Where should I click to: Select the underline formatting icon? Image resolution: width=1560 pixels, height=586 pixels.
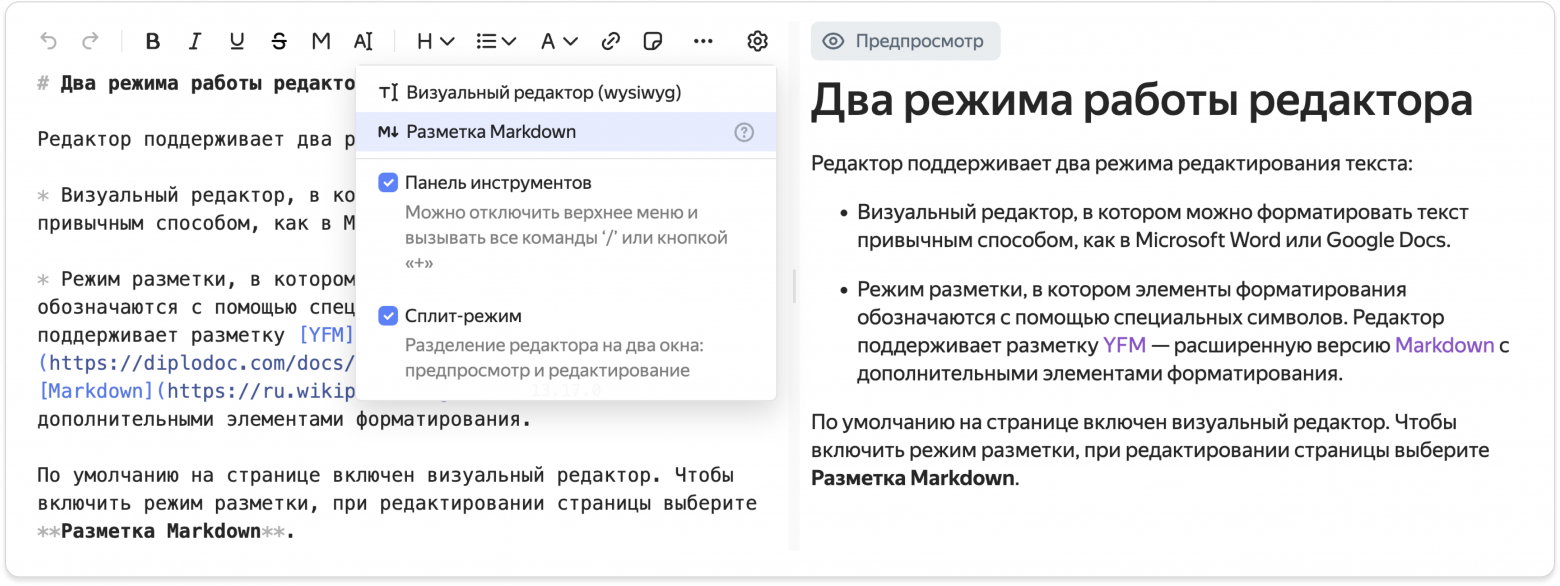pyautogui.click(x=237, y=41)
